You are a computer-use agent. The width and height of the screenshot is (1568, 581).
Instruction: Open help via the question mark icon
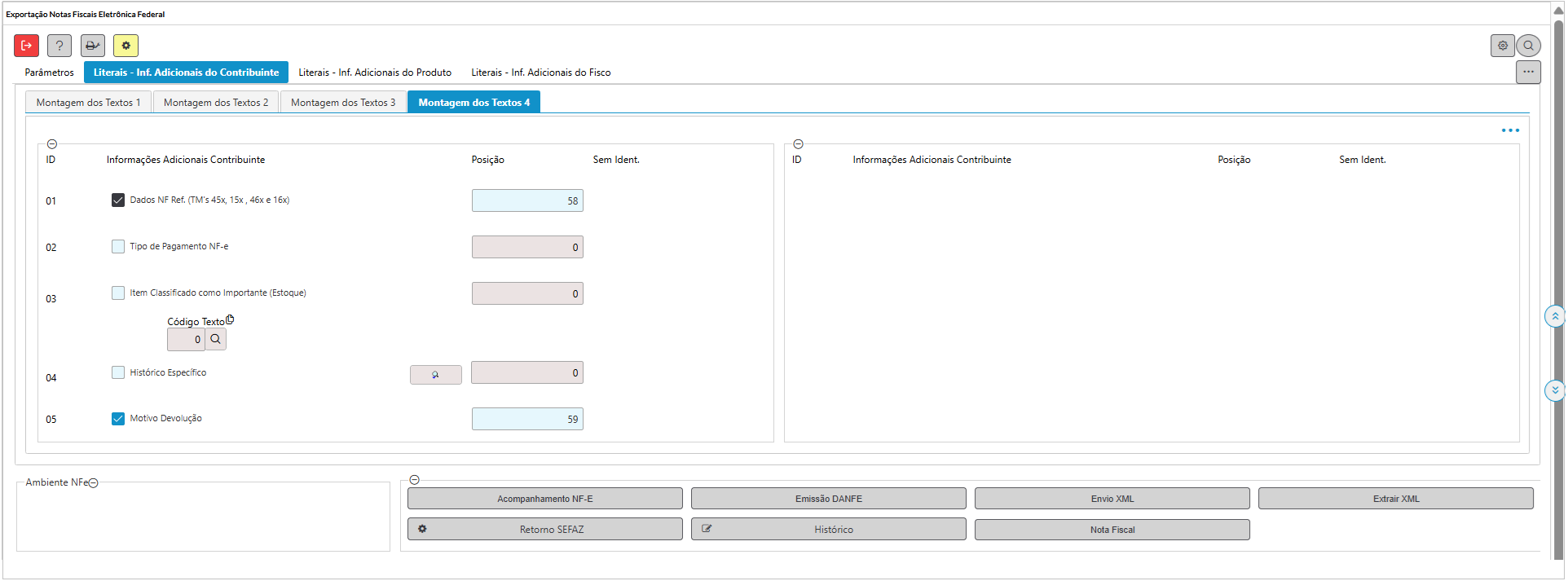pyautogui.click(x=59, y=46)
